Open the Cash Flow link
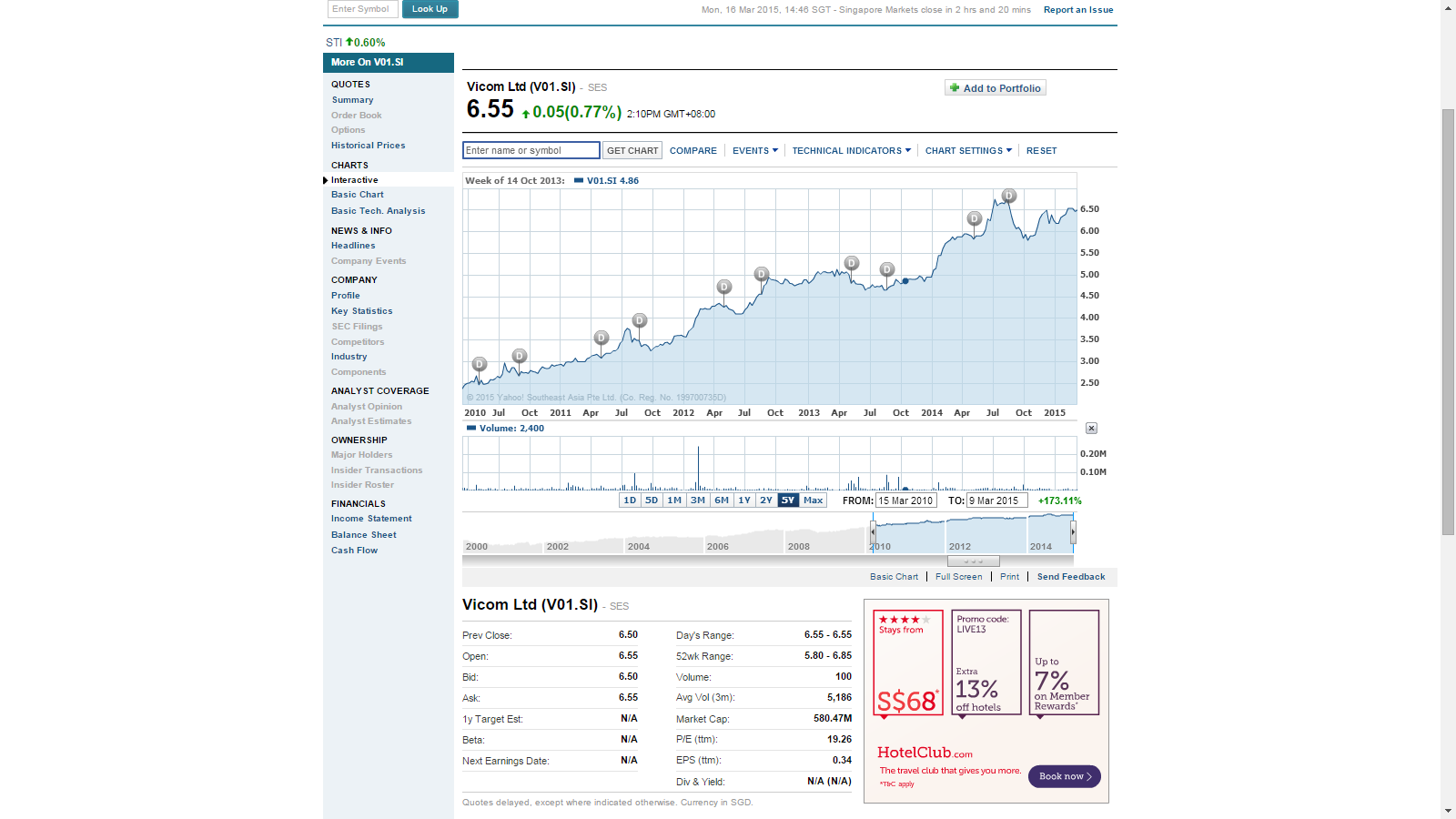Image resolution: width=1456 pixels, height=819 pixels. pyautogui.click(x=355, y=551)
